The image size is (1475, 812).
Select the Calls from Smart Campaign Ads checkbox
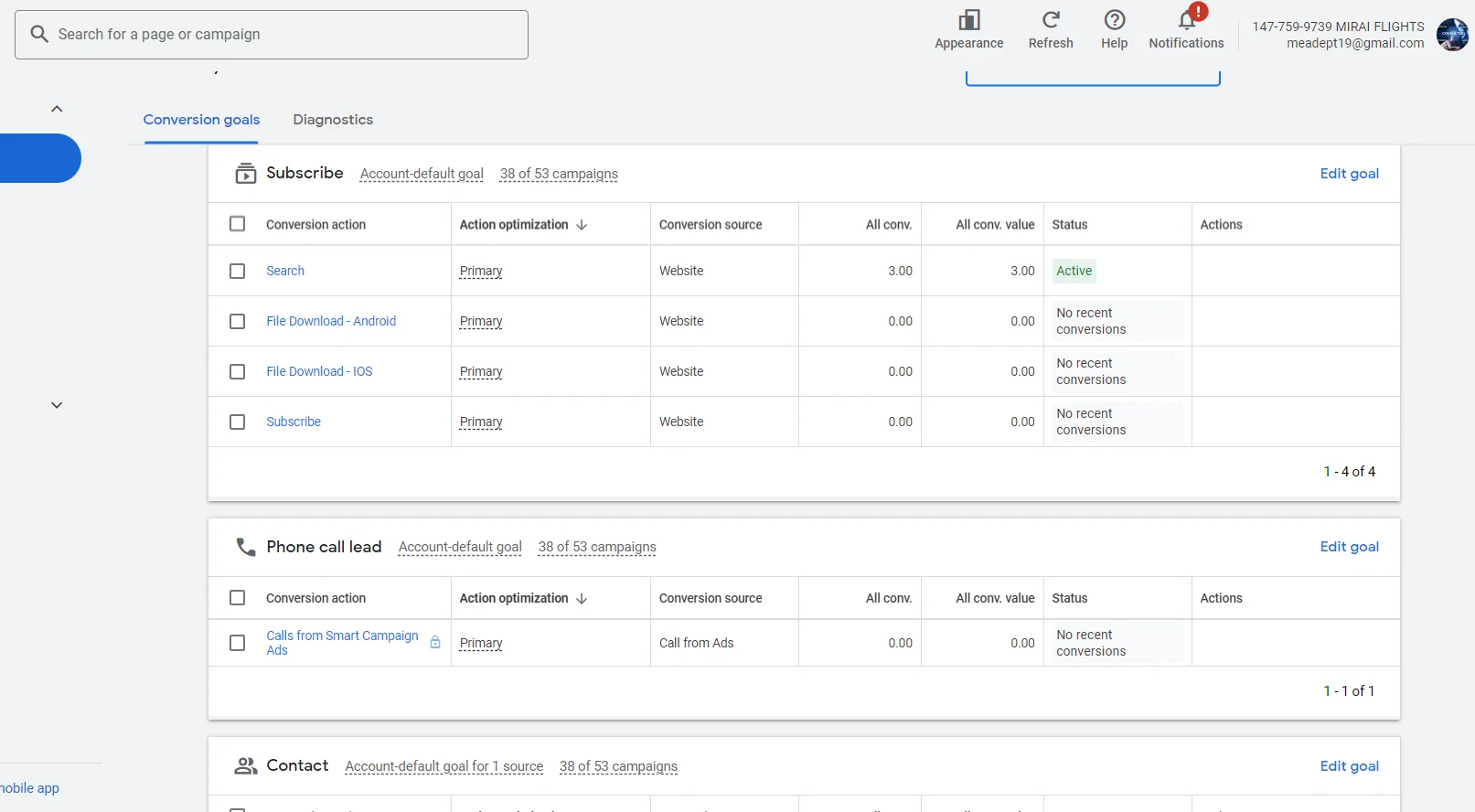click(238, 643)
